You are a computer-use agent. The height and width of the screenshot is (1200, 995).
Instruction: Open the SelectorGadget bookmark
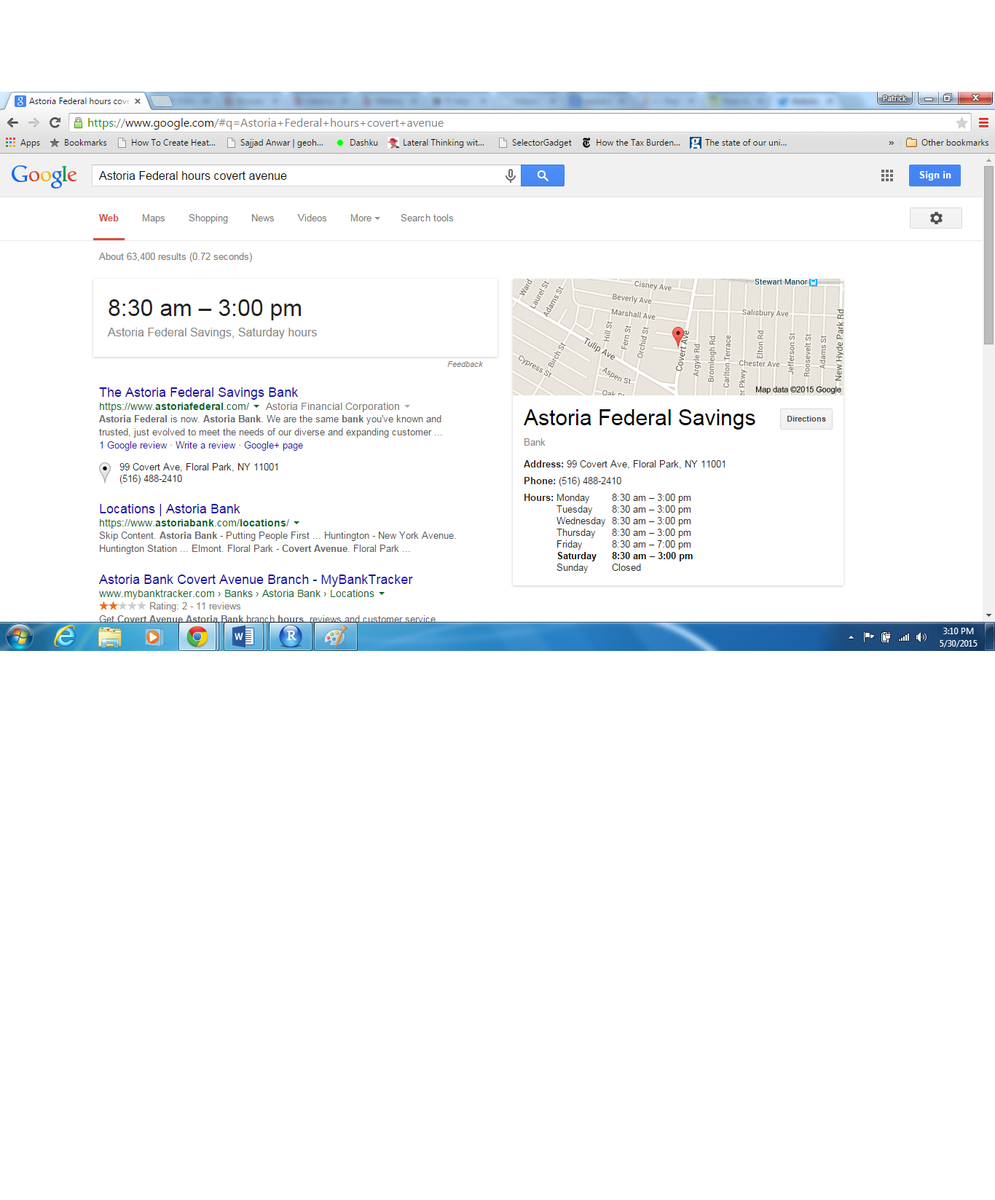coord(534,143)
